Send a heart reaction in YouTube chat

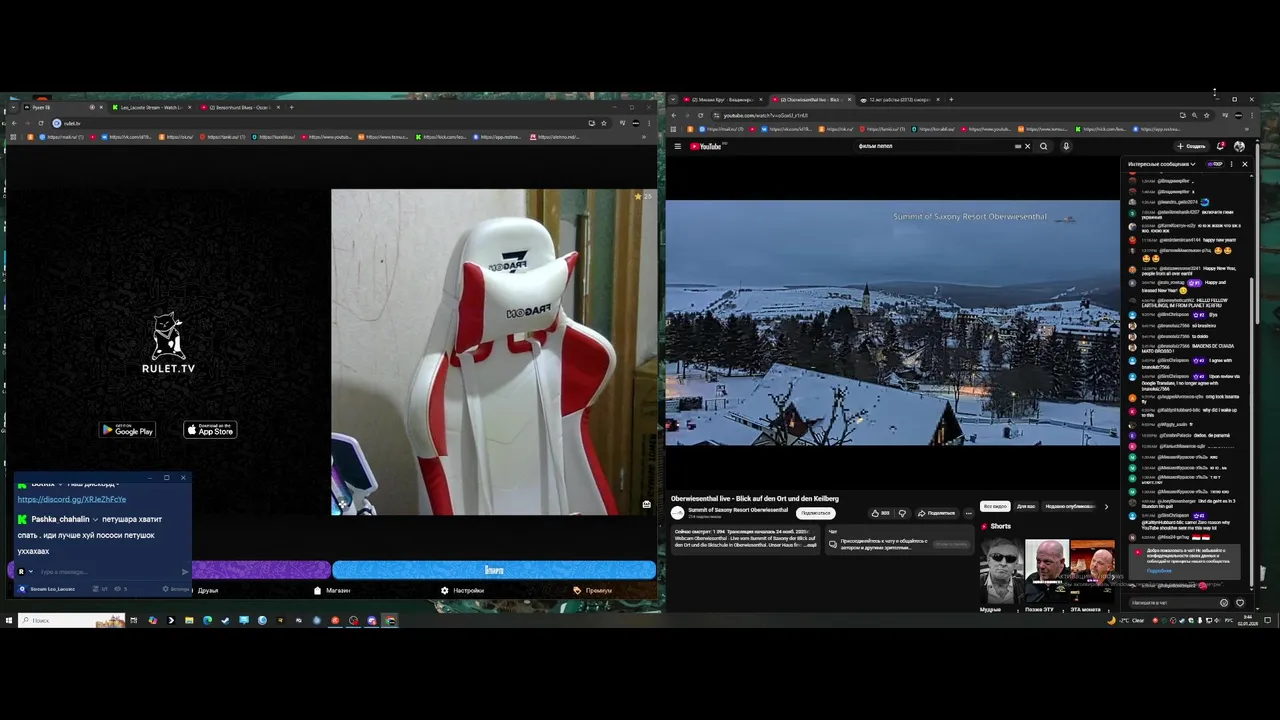[1240, 603]
